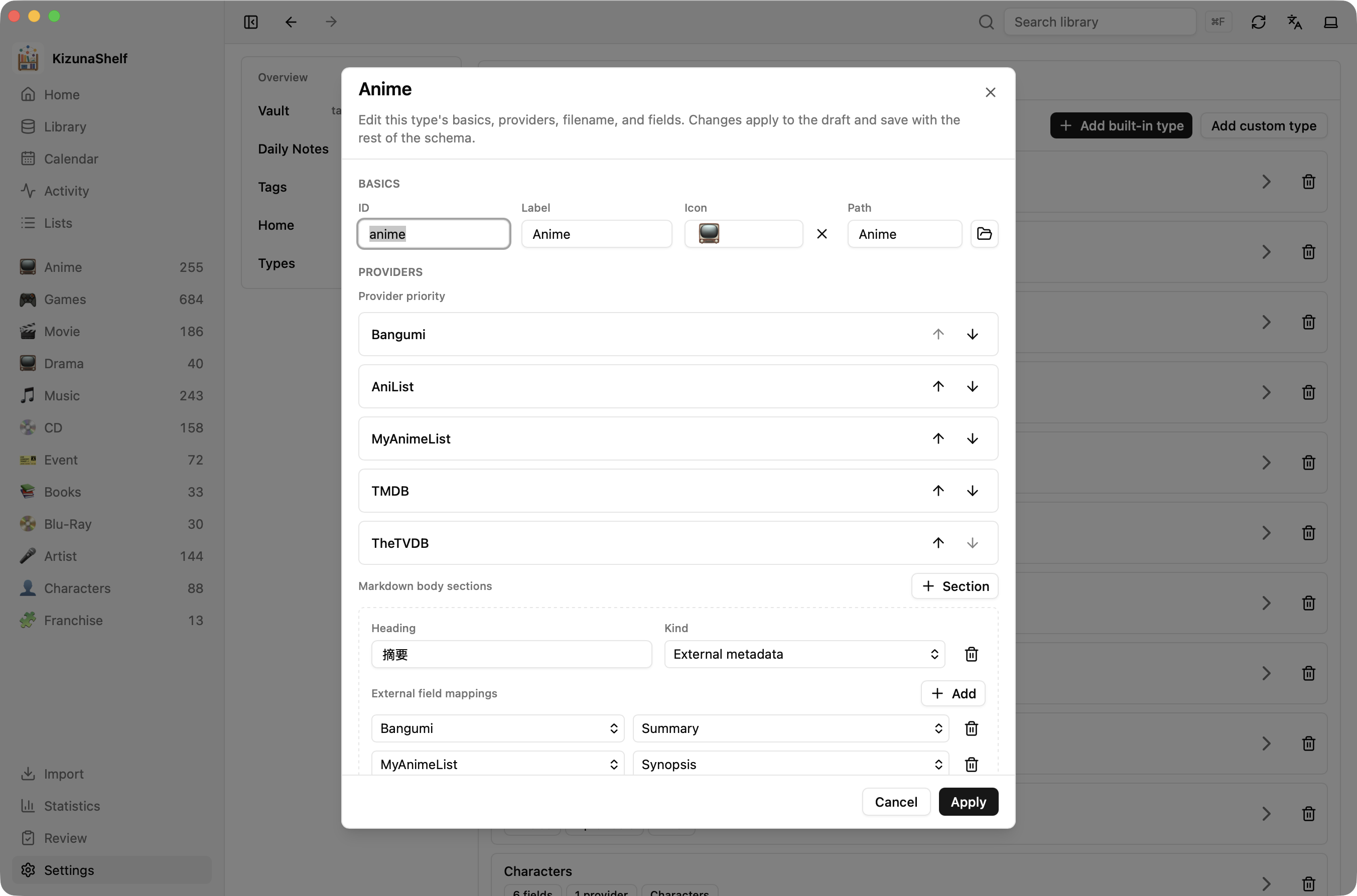The image size is (1357, 896).
Task: Move TMDB provider up
Action: 938,490
